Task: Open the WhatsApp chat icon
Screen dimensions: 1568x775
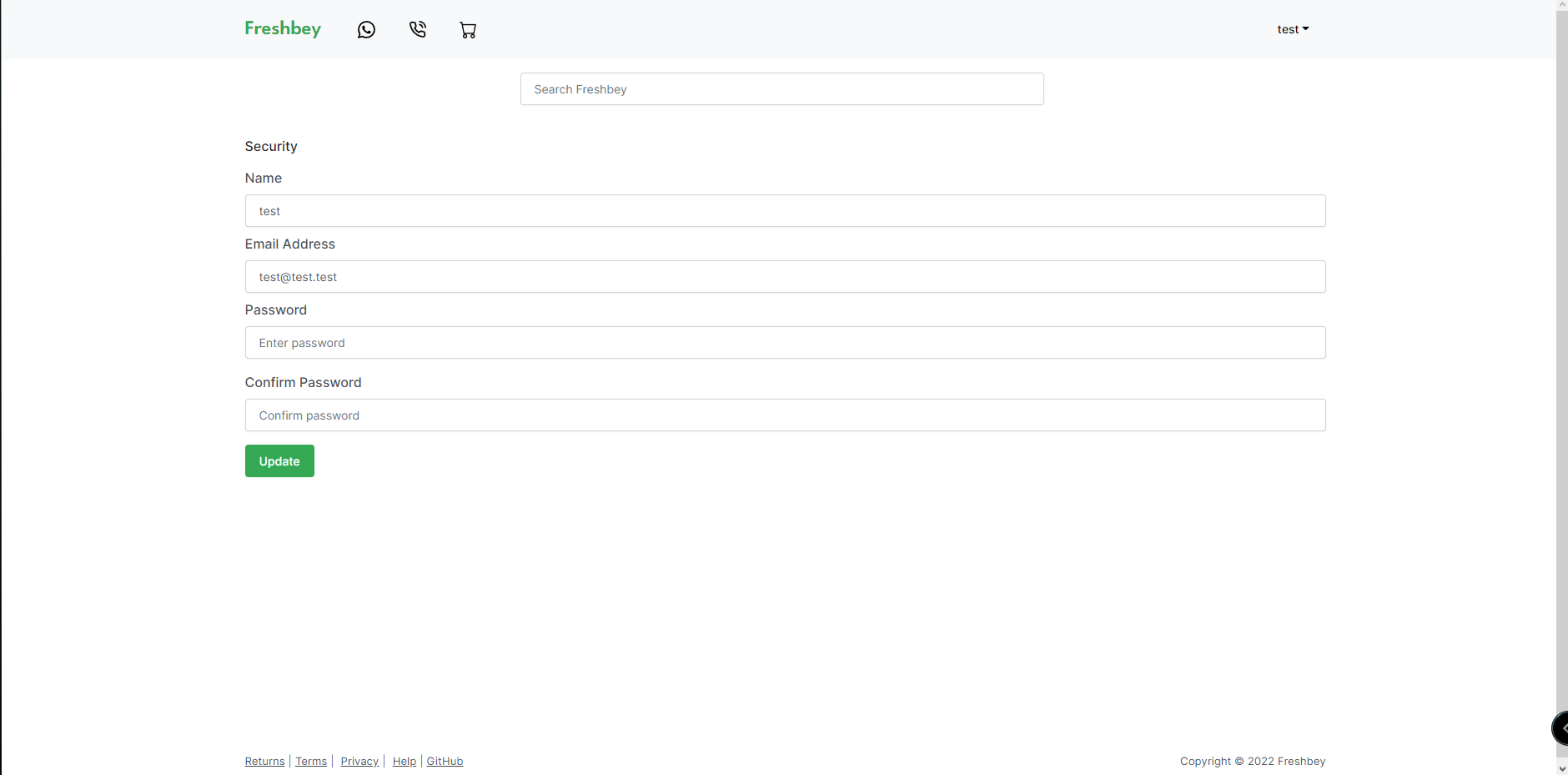Action: (366, 30)
